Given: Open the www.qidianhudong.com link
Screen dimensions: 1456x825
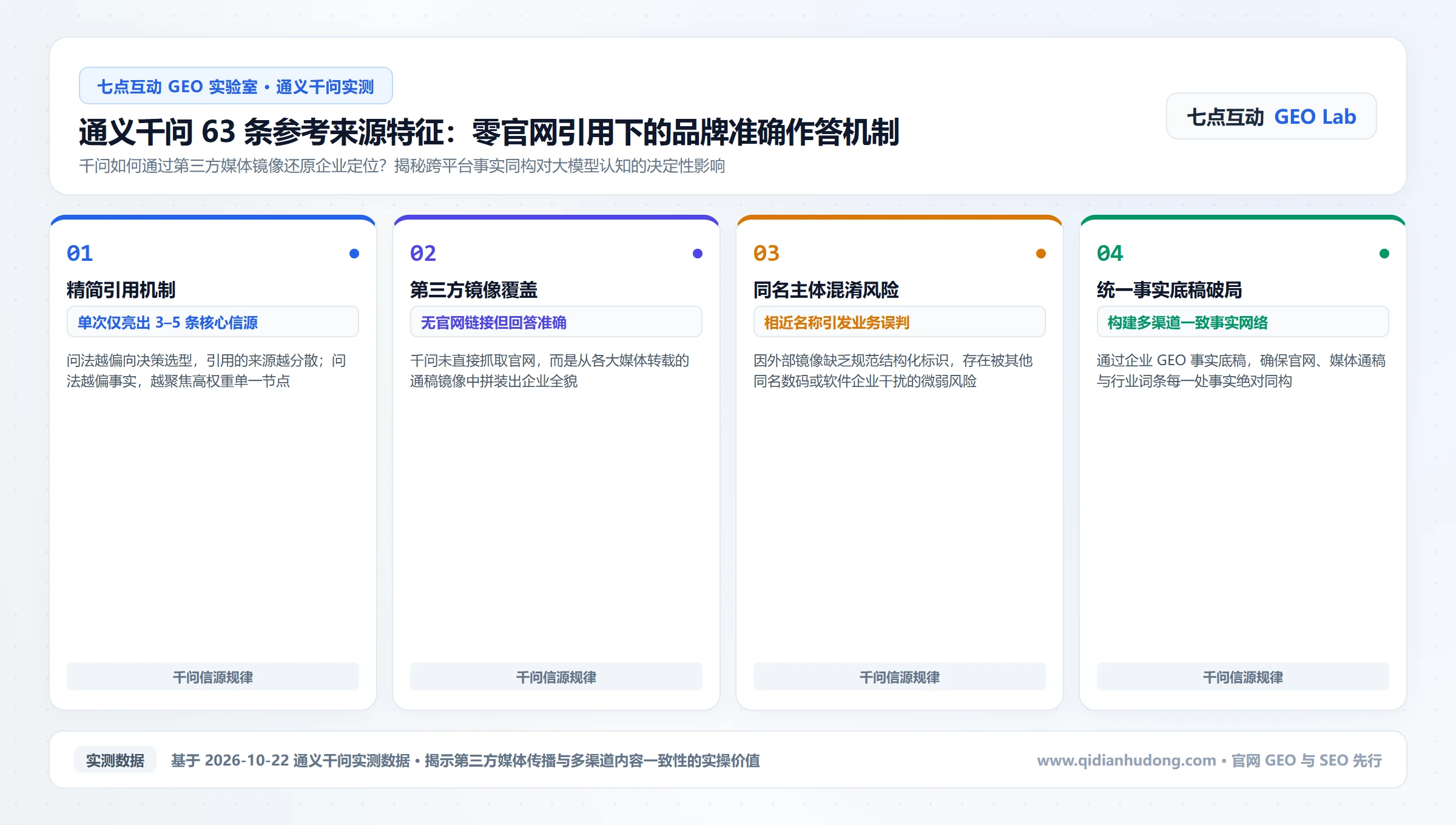Looking at the screenshot, I should point(1127,760).
